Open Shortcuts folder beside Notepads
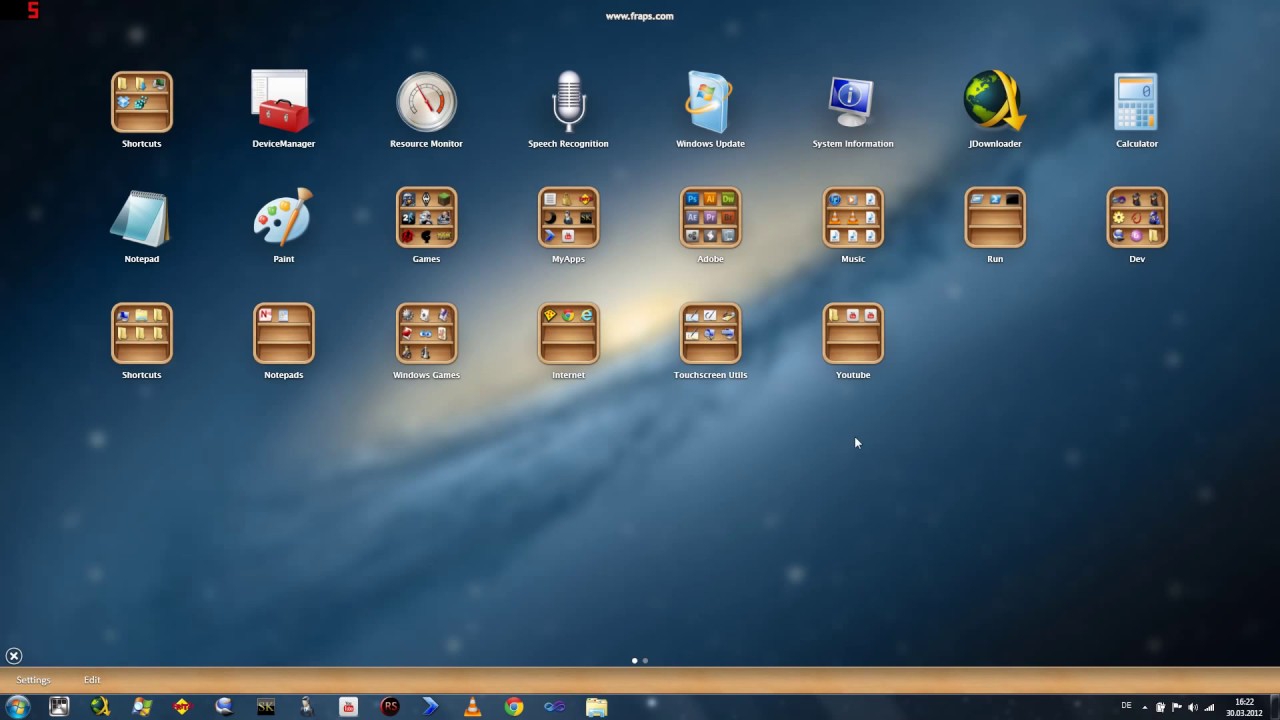The width and height of the screenshot is (1280, 720). coord(141,333)
